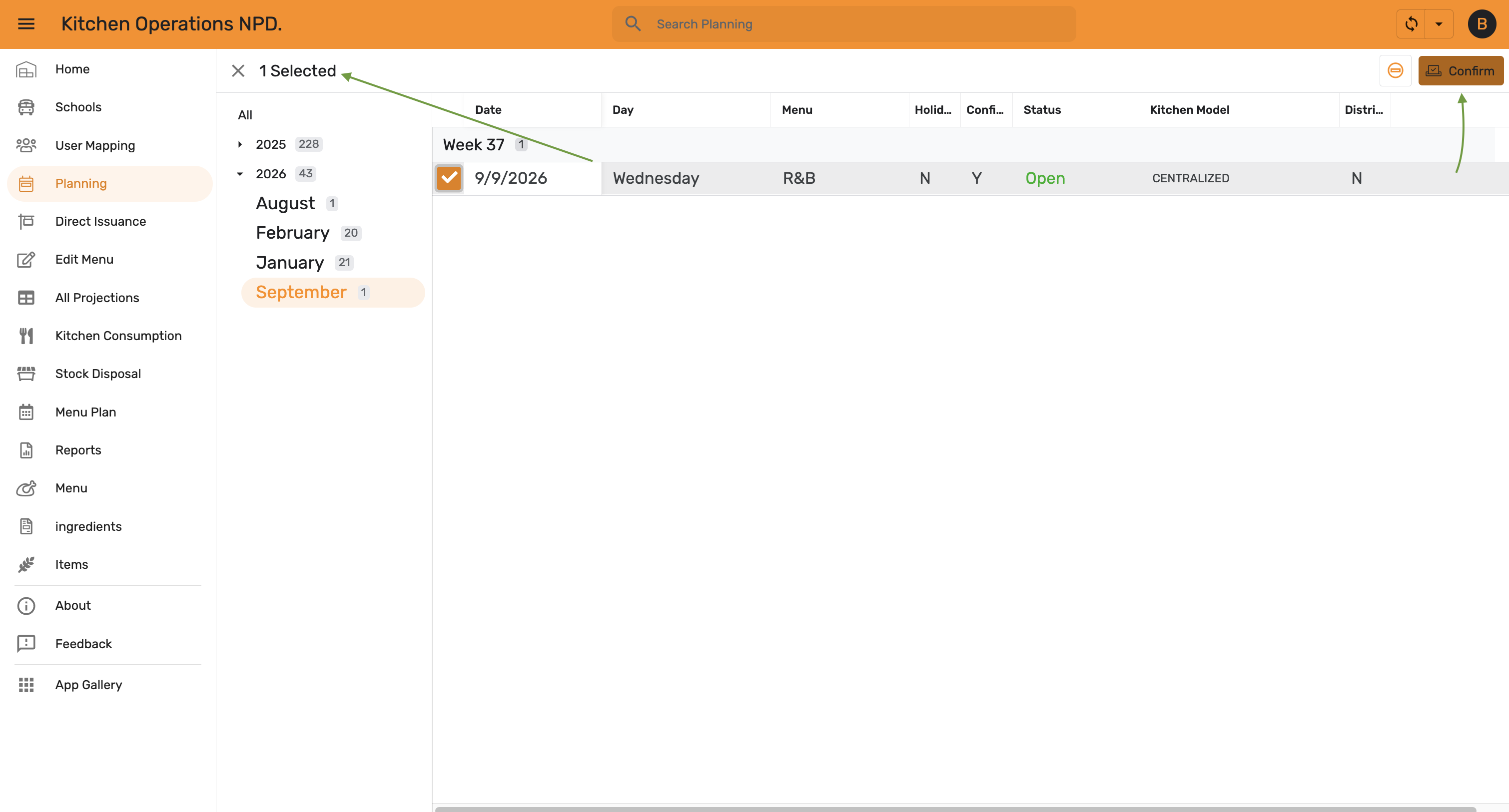Click the horizontal scrollbar at bottom
Screen dimensions: 1509x812
[955, 809]
